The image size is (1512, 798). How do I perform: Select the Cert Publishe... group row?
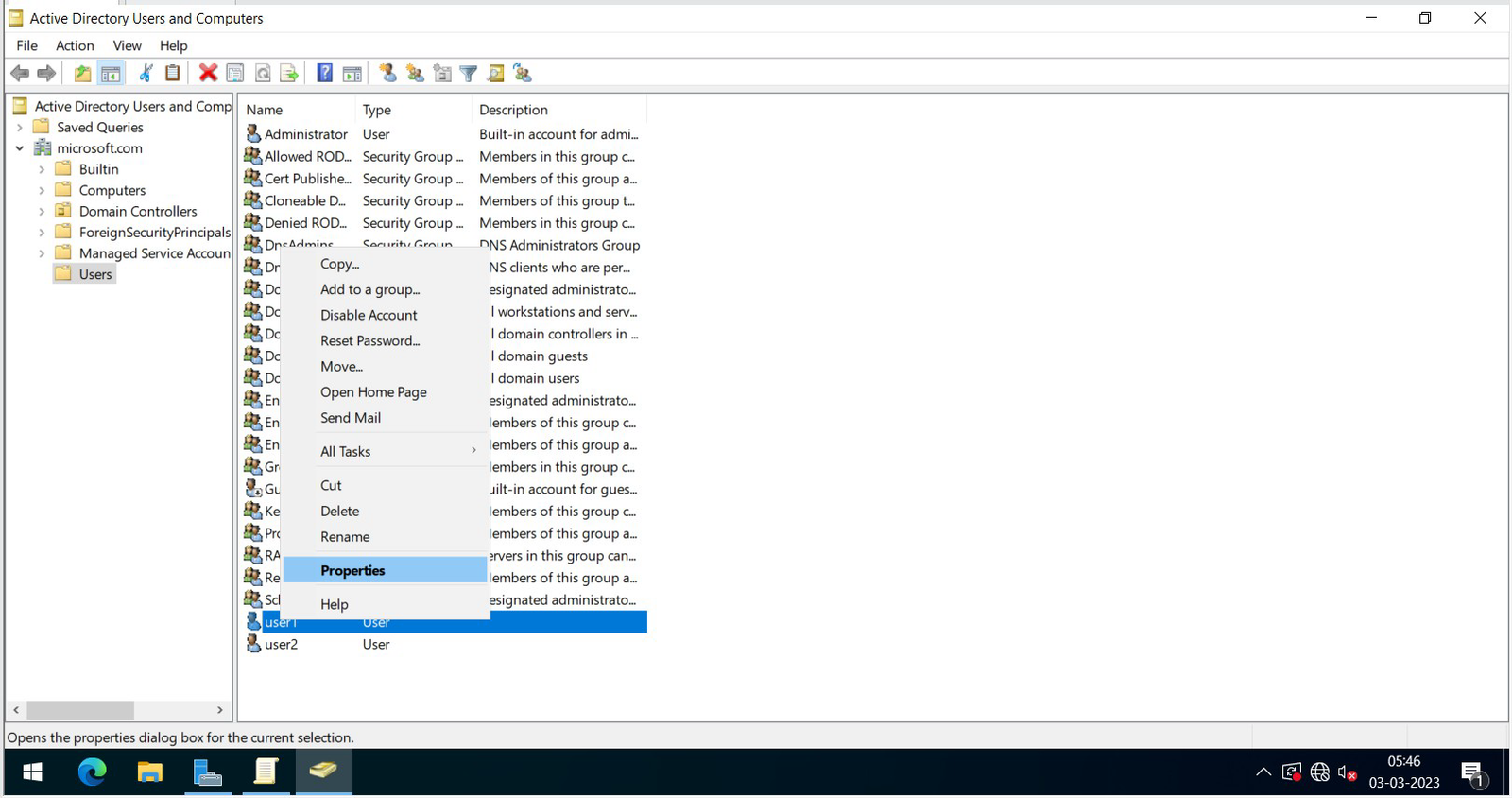click(444, 179)
